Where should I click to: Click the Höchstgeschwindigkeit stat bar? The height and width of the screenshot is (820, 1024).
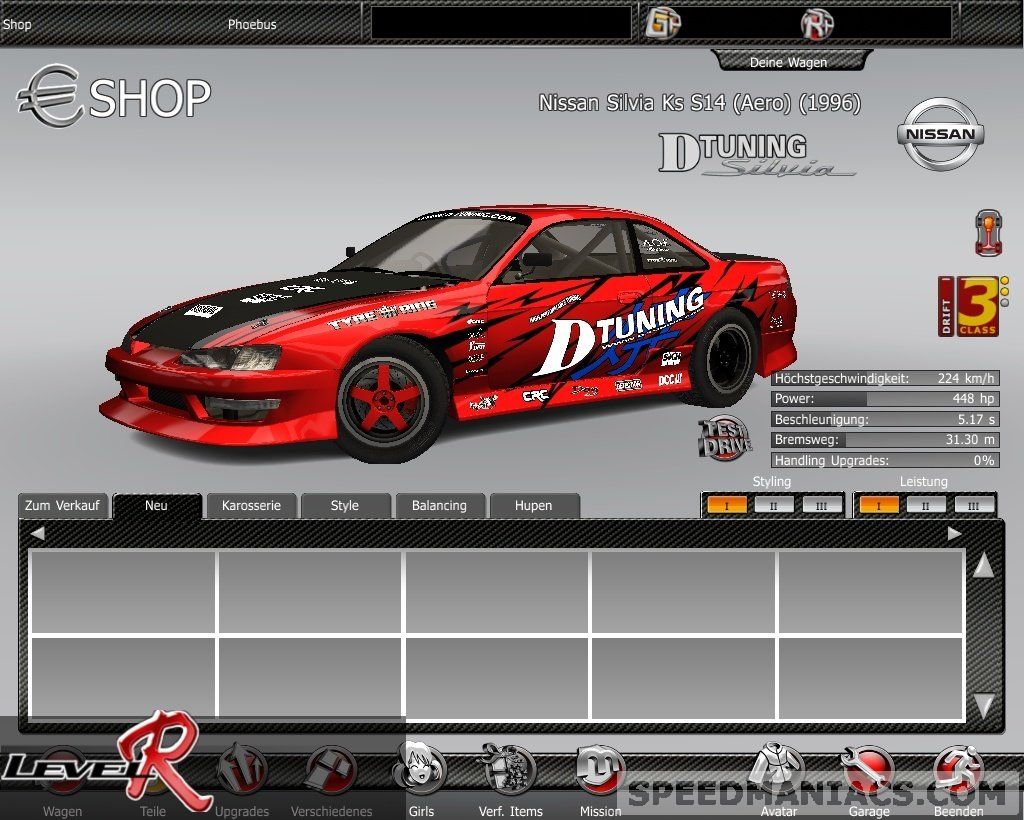coord(885,378)
